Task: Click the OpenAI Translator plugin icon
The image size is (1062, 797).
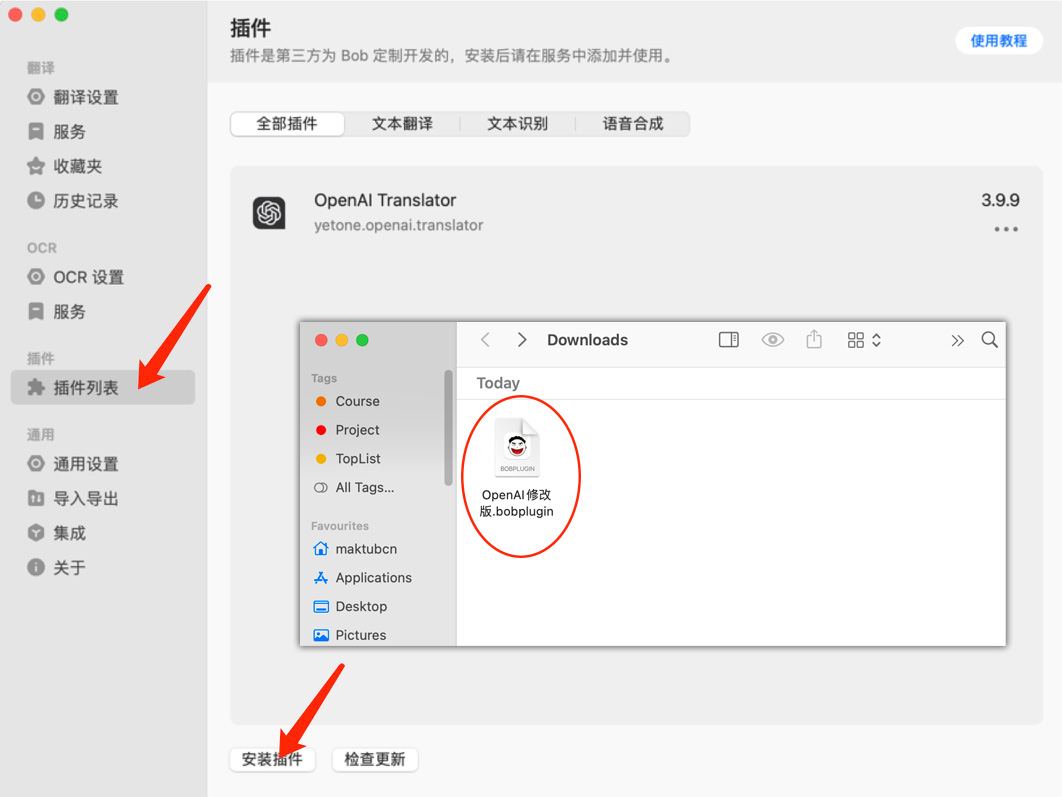Action: [269, 213]
